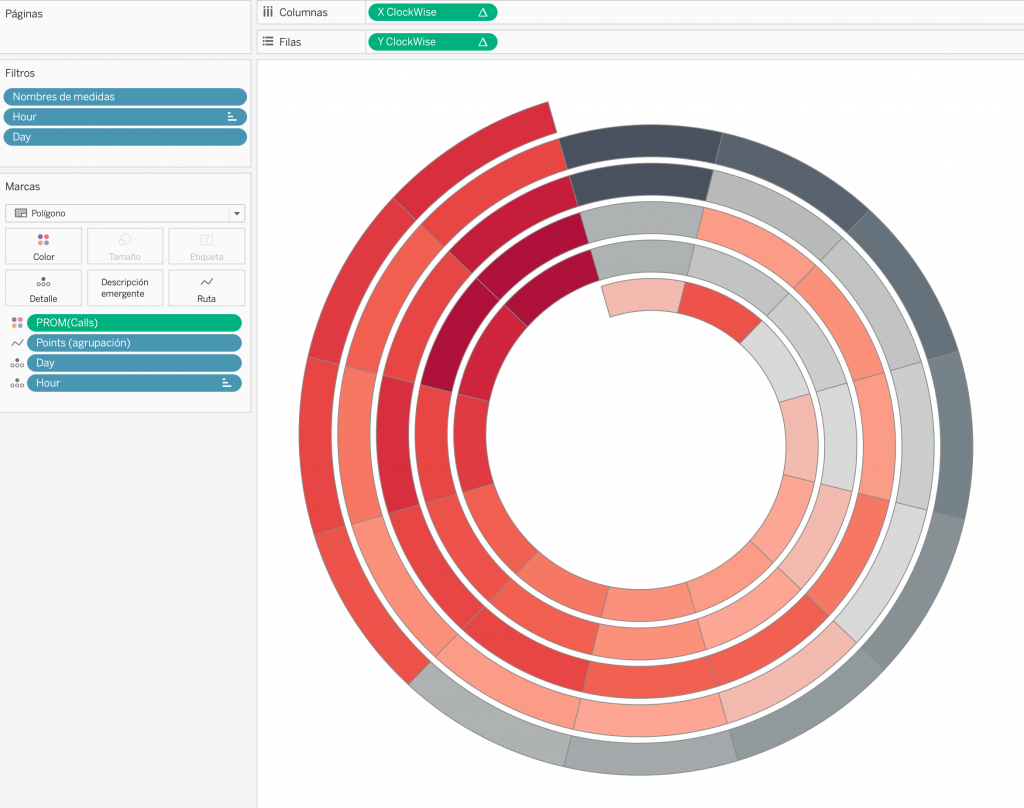The image size is (1024, 808).
Task: Select the Day filter pill
Action: click(x=125, y=137)
